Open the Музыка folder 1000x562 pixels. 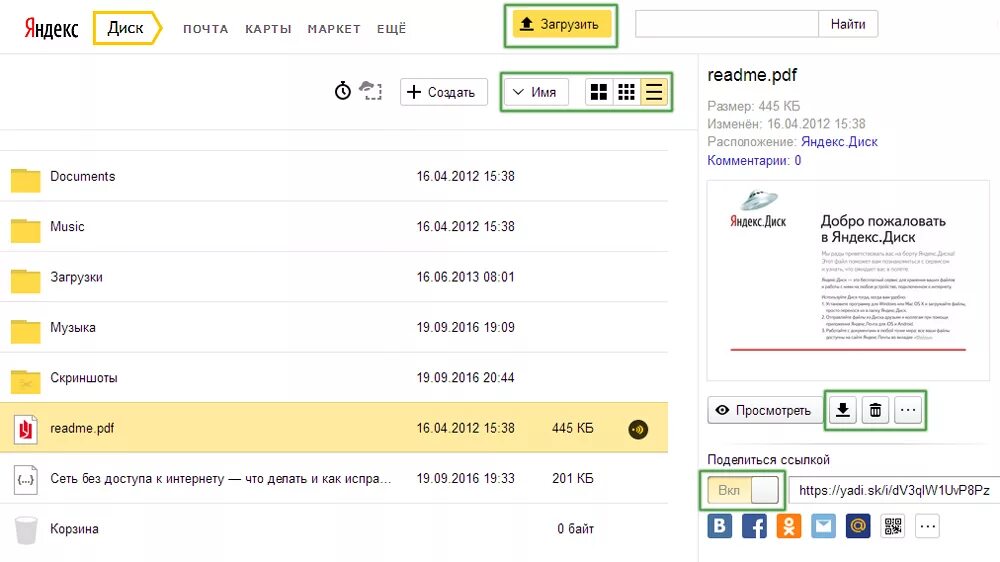point(334,327)
